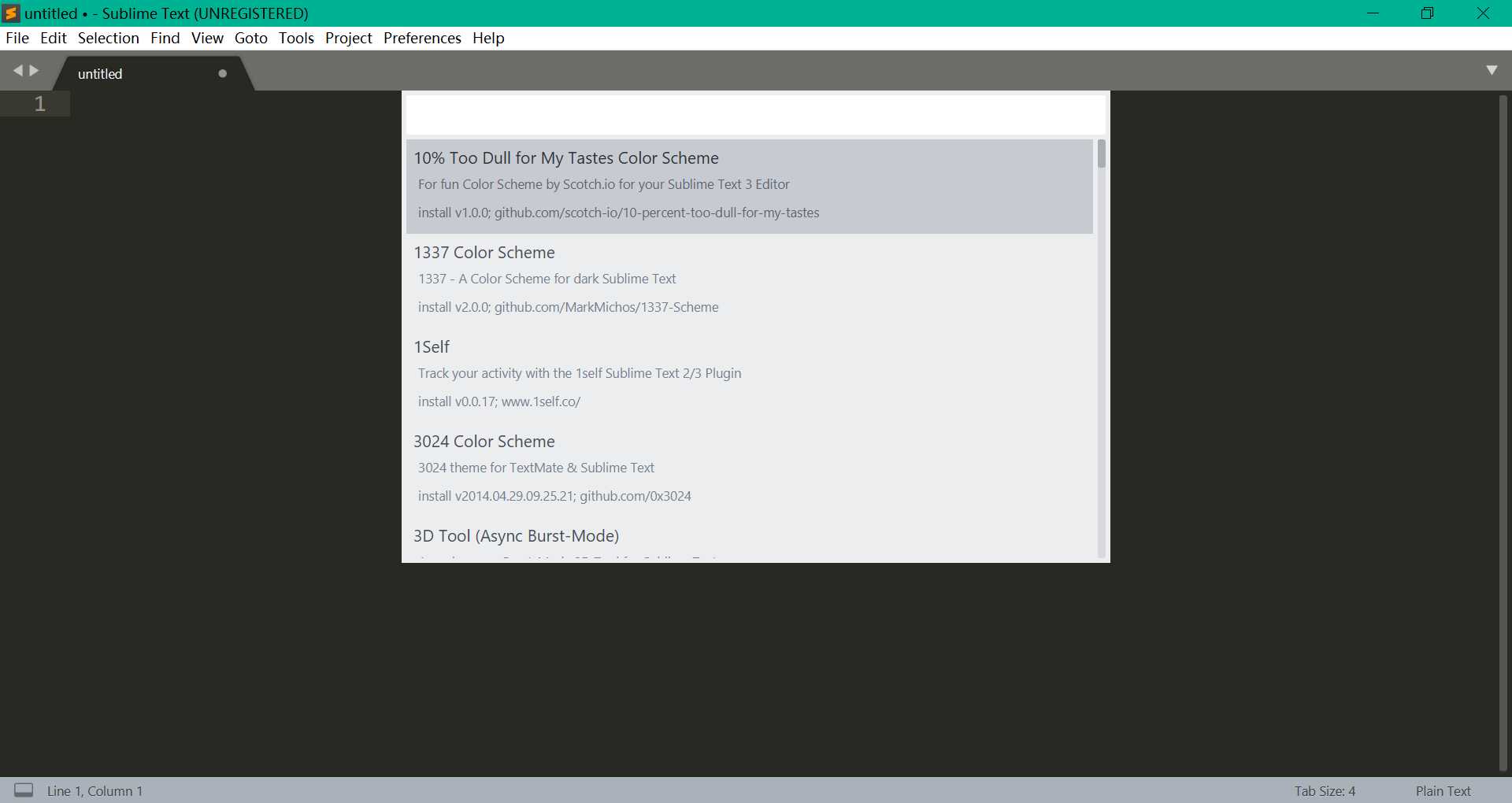The image size is (1512, 803).
Task: Click the install v0.0.17 www.1self.co line
Action: [x=498, y=401]
